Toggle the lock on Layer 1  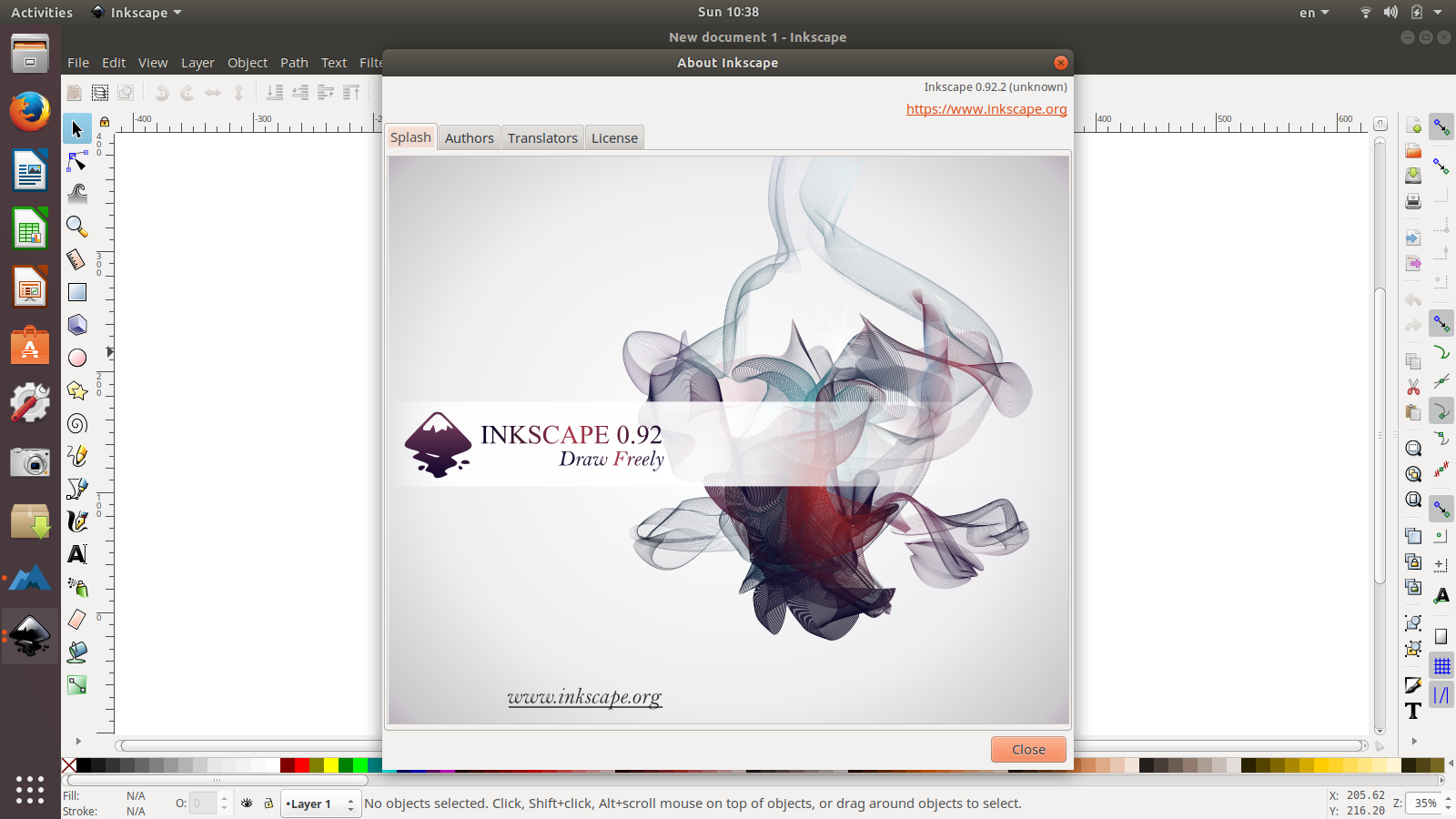(268, 804)
